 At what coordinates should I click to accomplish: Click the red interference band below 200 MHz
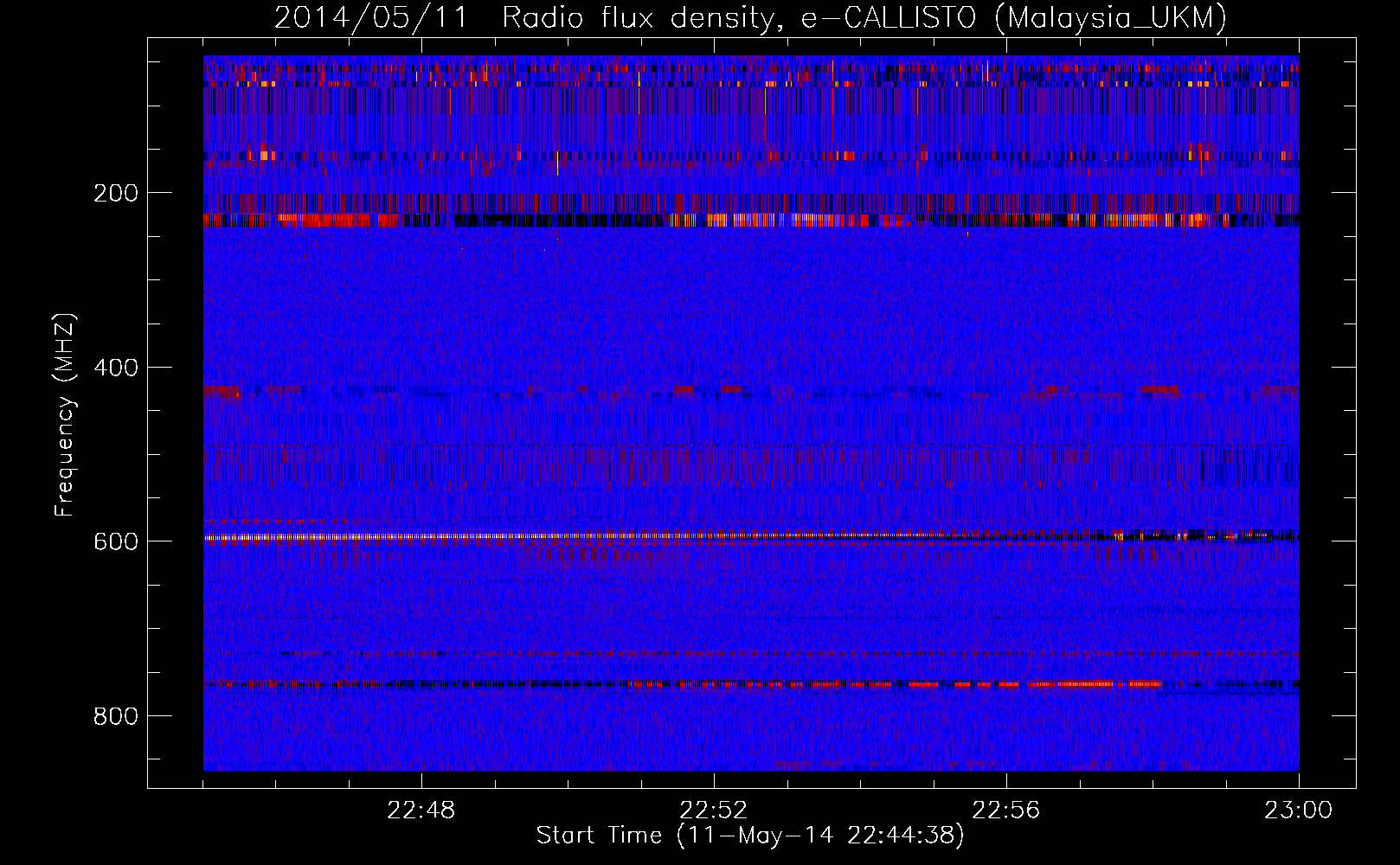point(751,220)
